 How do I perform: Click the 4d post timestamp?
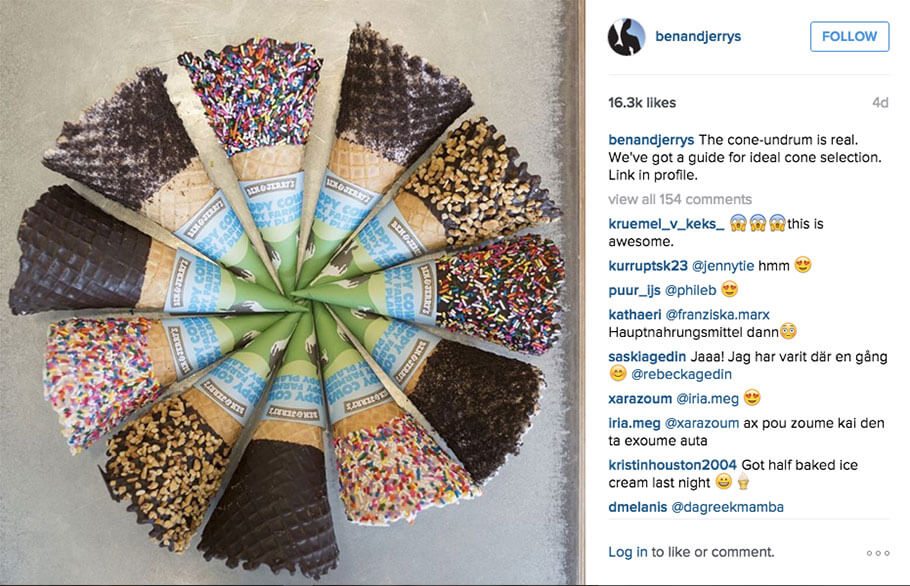880,103
